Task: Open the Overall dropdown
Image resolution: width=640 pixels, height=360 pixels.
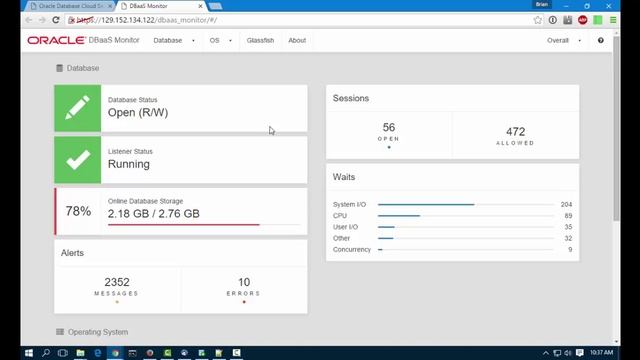Action: click(x=564, y=40)
